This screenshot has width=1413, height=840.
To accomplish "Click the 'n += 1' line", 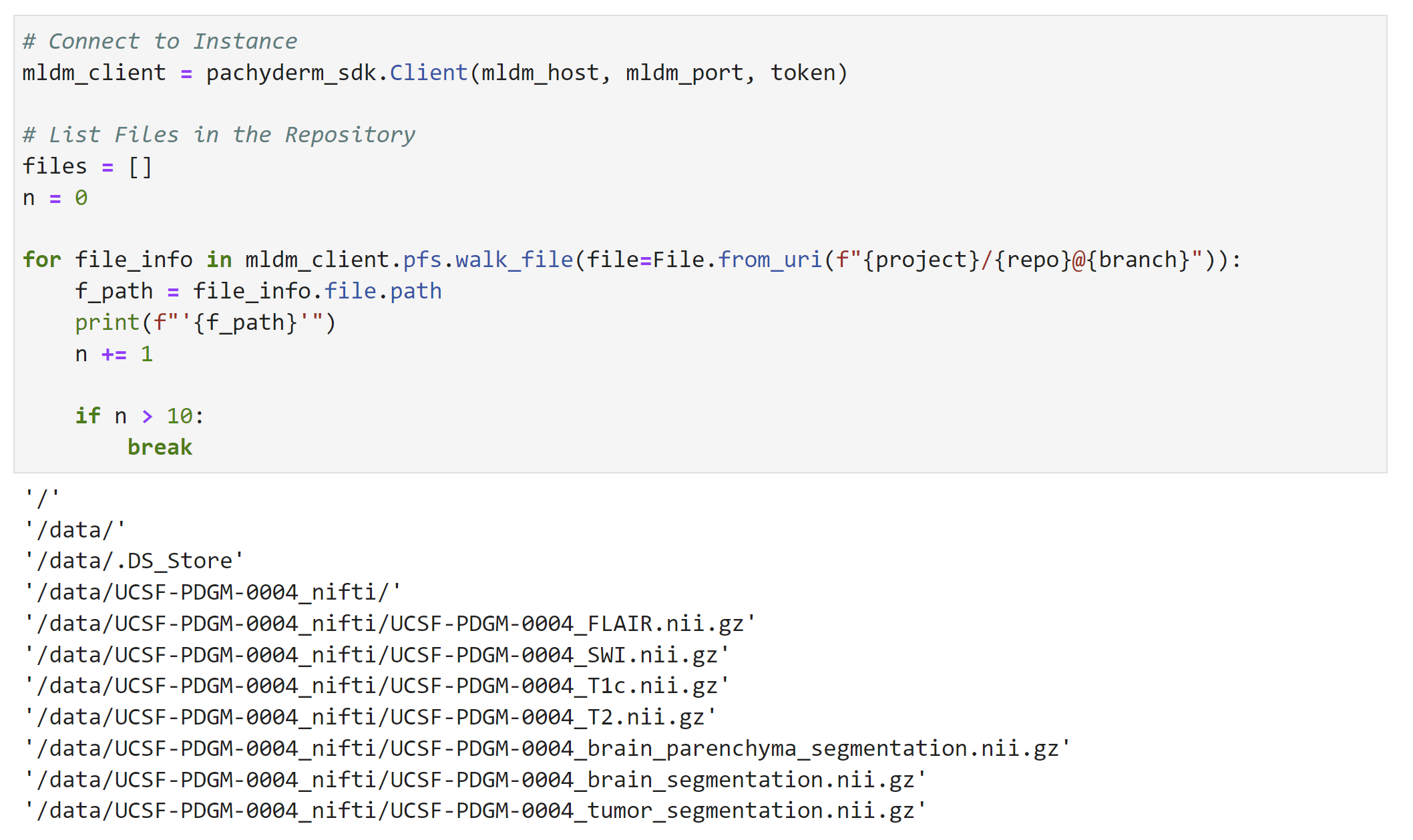I will 114,354.
